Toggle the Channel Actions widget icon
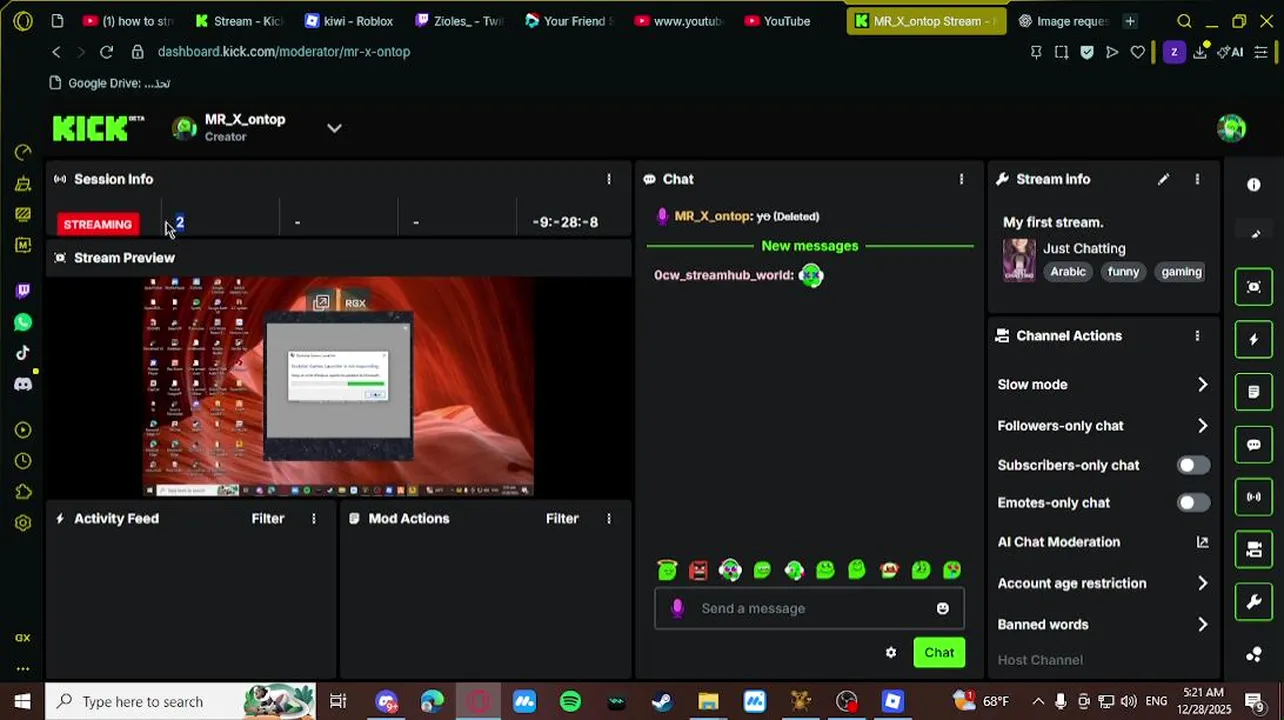The height and width of the screenshot is (720, 1284). point(1254,549)
